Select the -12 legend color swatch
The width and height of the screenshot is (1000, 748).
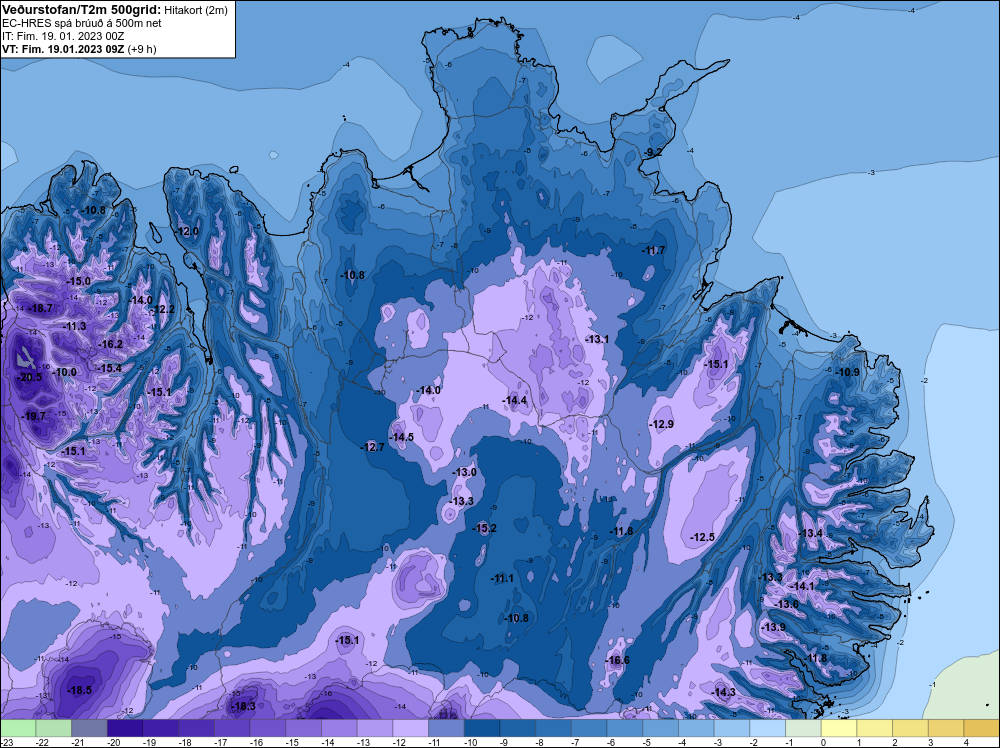410,728
